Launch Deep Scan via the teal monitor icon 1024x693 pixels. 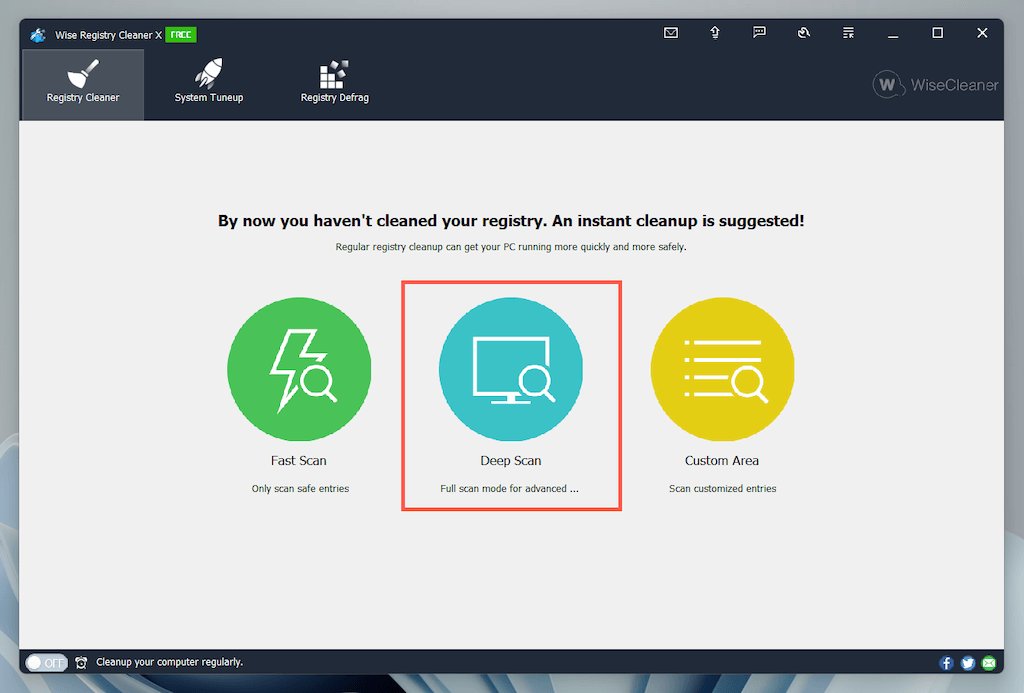pos(511,369)
